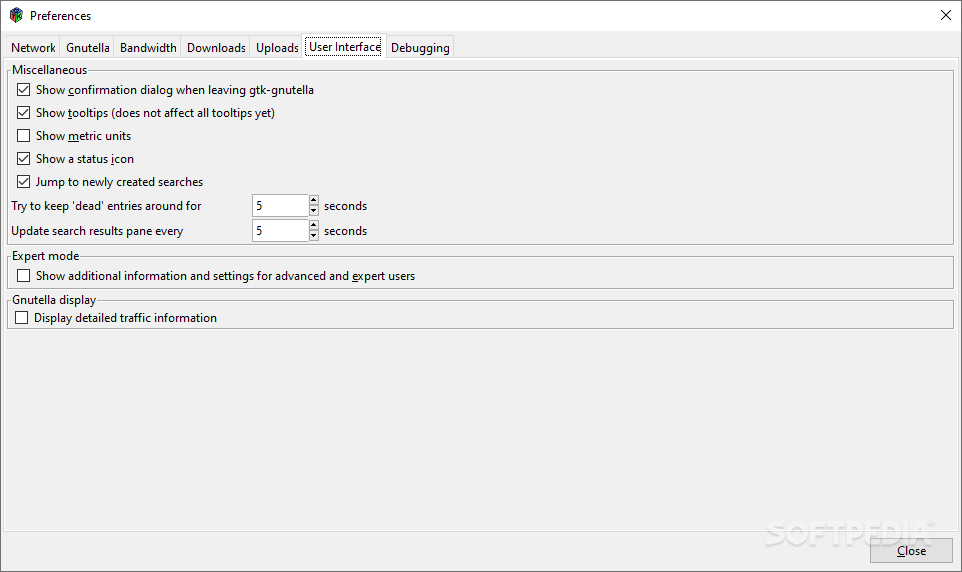Click the gtk-gnutella app icon in title bar

pyautogui.click(x=17, y=15)
